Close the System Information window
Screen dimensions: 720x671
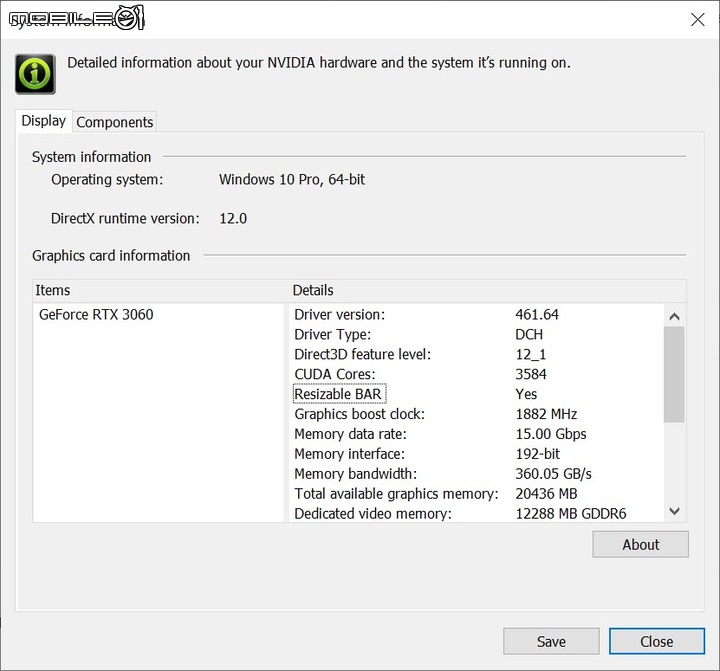[698, 19]
